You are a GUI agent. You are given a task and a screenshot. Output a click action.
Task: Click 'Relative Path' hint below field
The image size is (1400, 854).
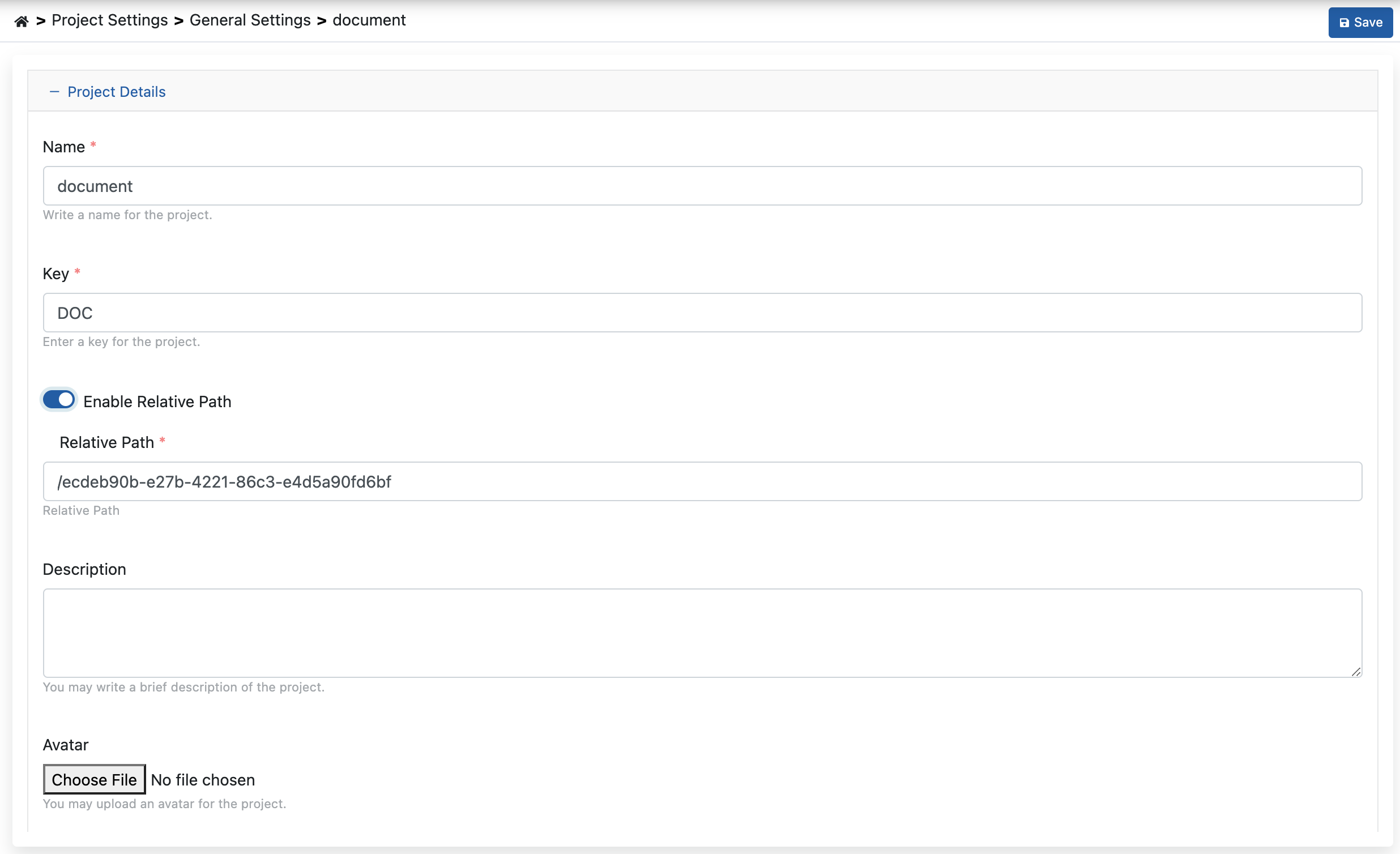coord(81,510)
